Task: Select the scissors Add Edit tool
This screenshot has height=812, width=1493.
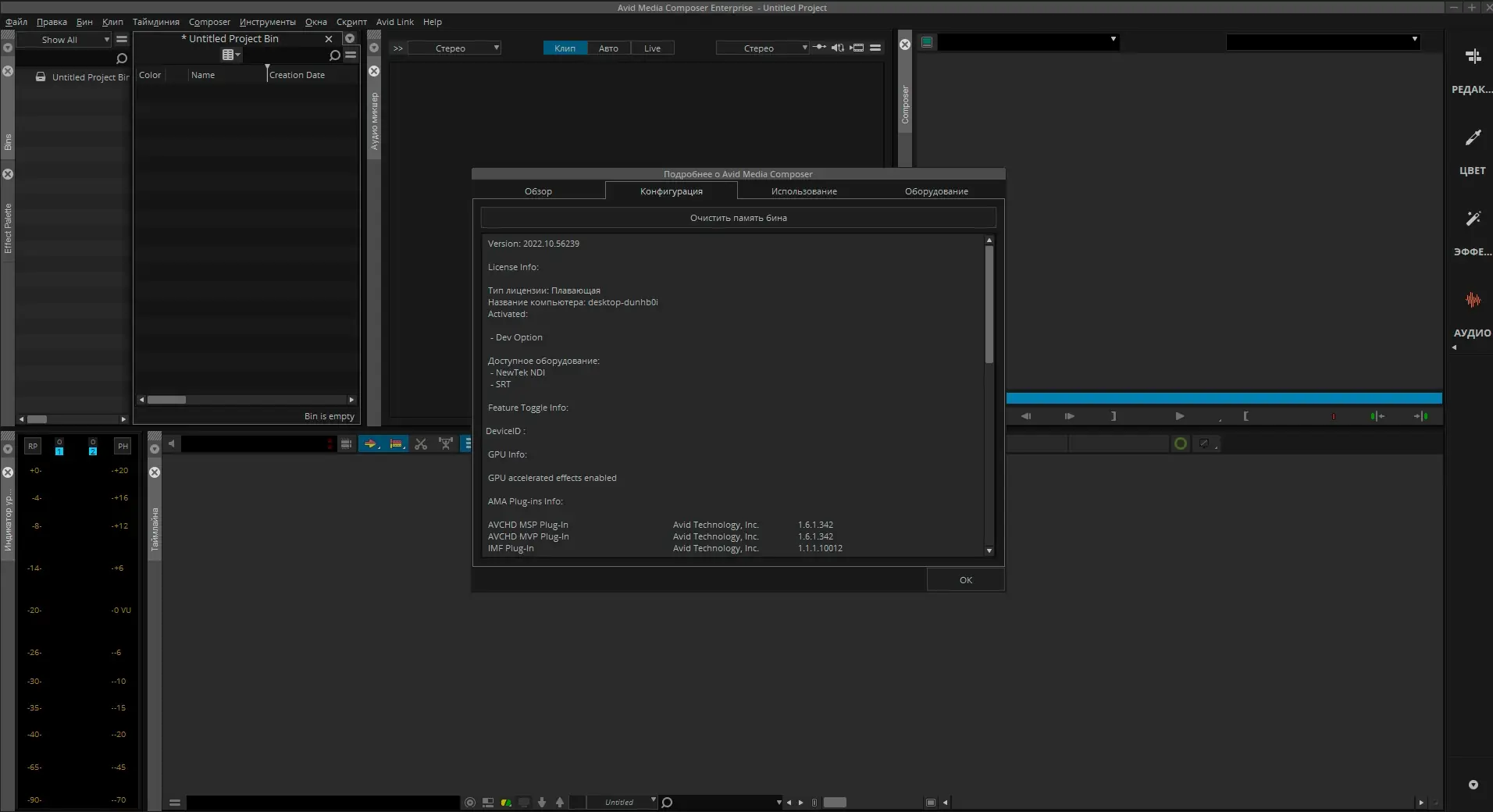Action: point(421,444)
